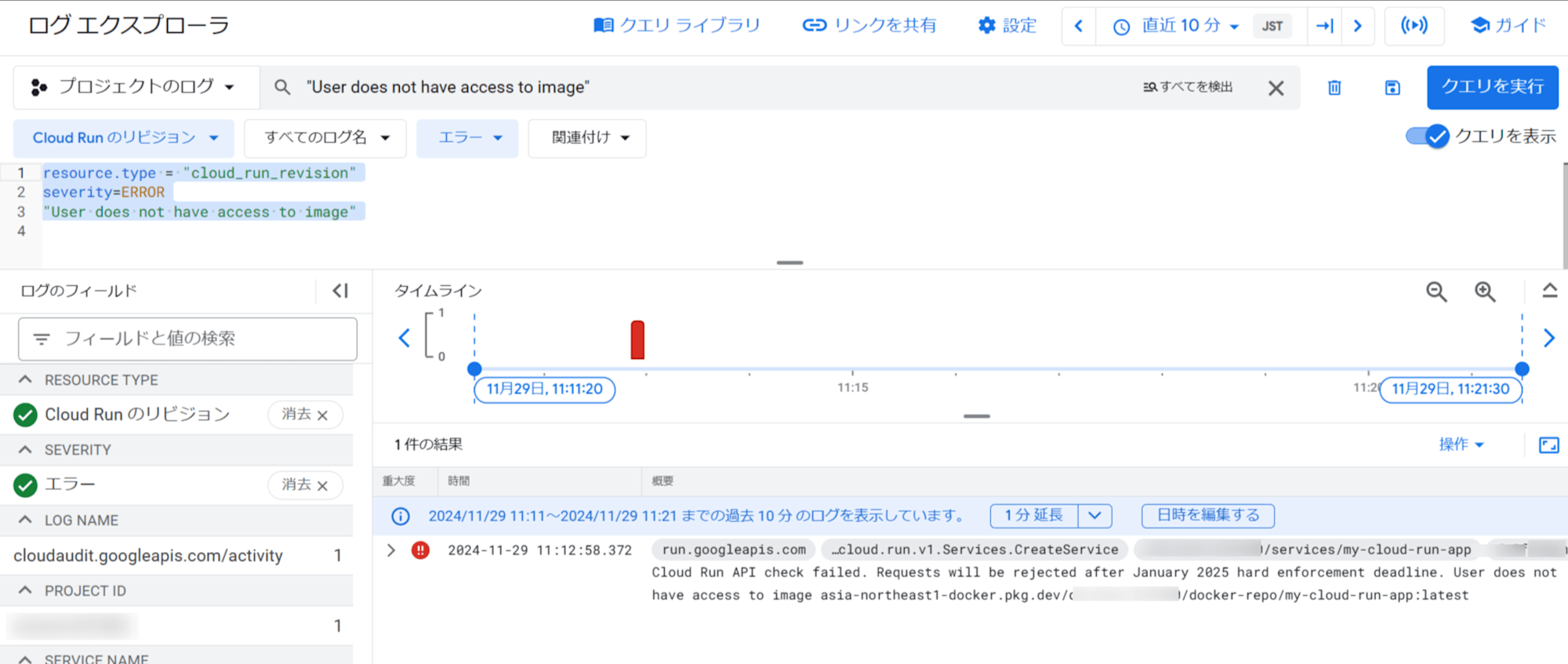
Task: Click the run.googleapis.com chip
Action: [x=734, y=550]
